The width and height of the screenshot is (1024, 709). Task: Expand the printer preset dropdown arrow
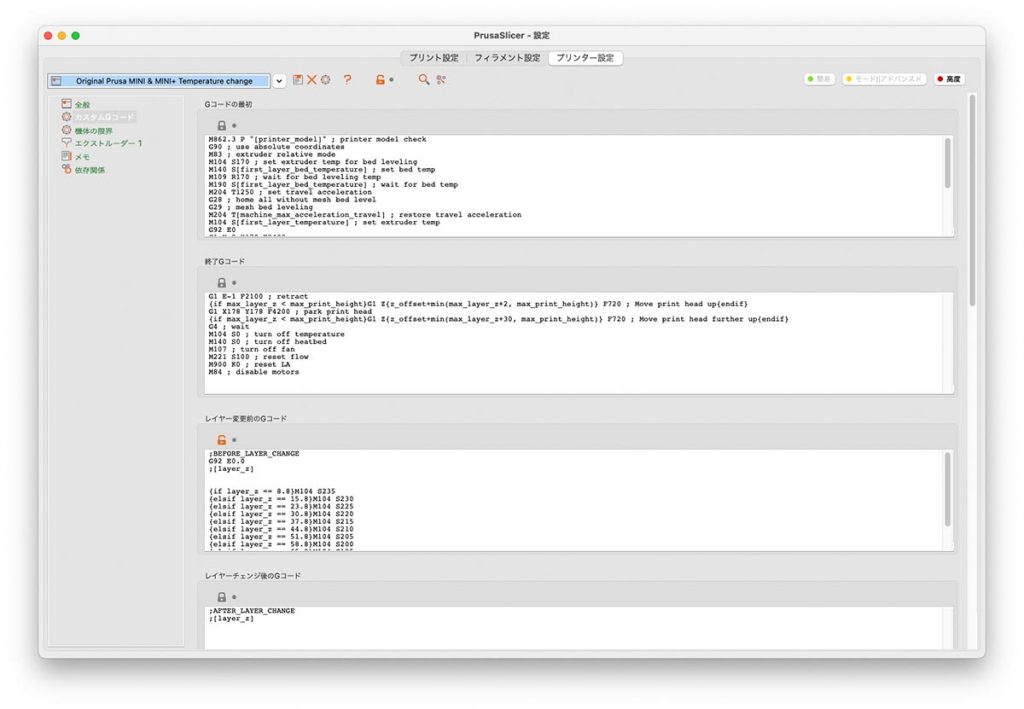279,81
